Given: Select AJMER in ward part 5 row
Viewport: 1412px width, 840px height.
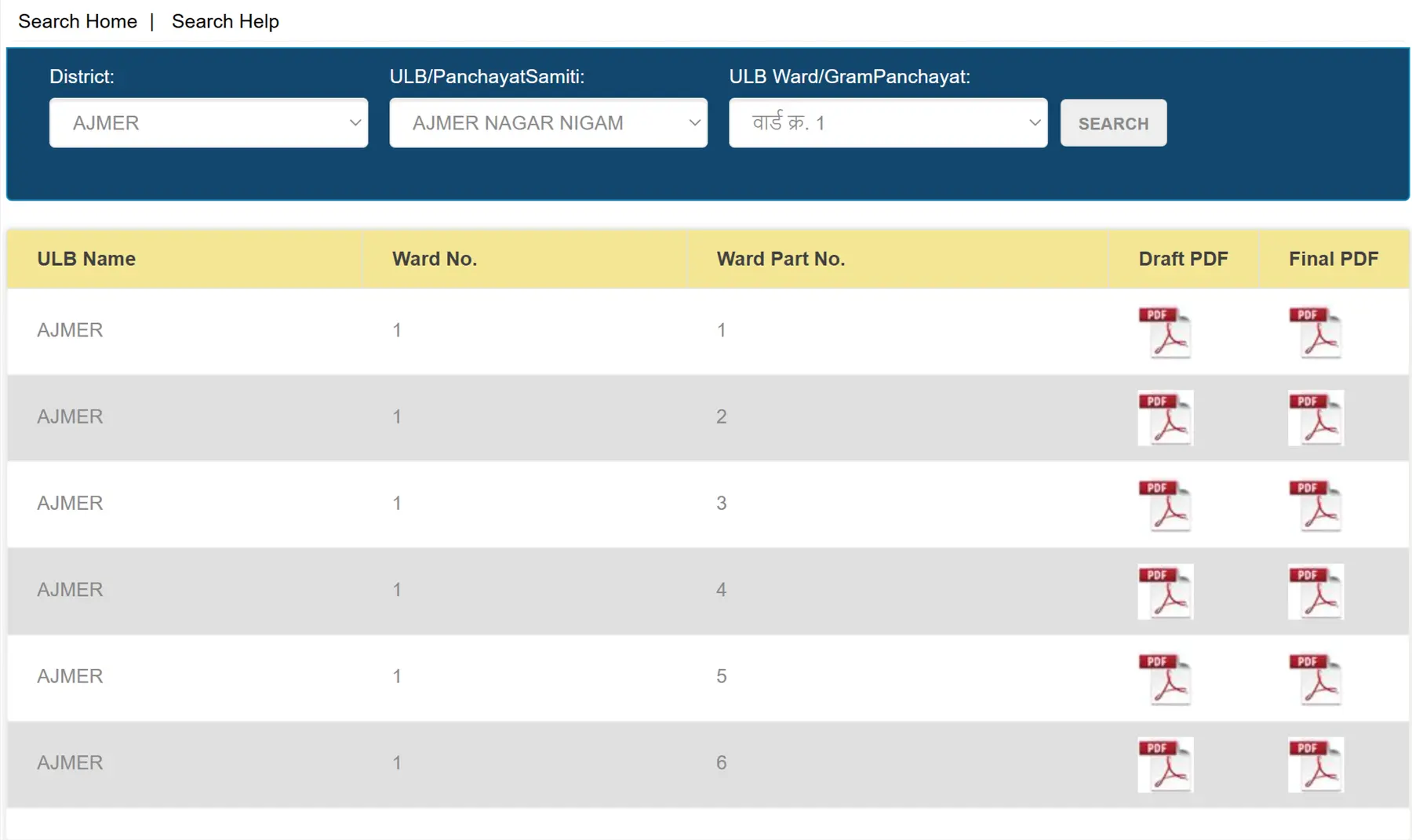Looking at the screenshot, I should (70, 676).
